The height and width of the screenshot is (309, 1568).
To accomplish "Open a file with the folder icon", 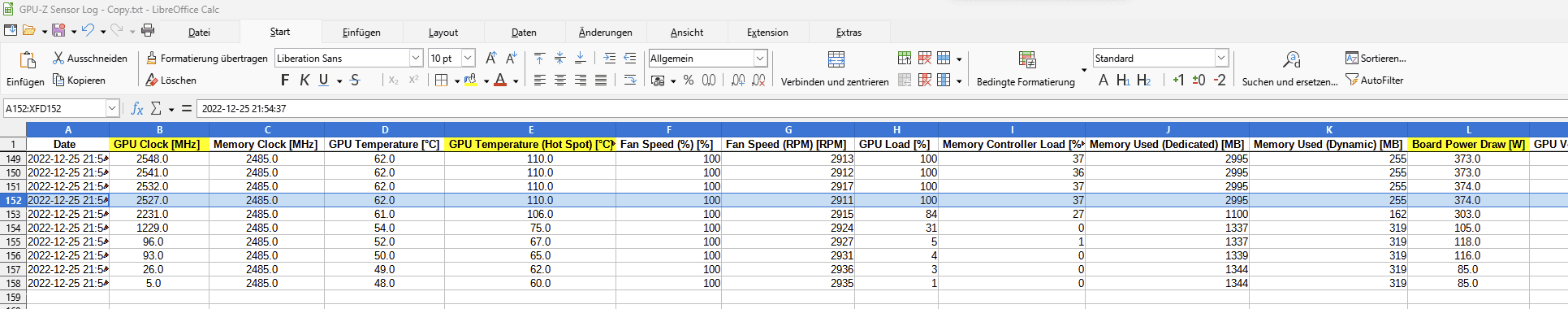I will 29,31.
